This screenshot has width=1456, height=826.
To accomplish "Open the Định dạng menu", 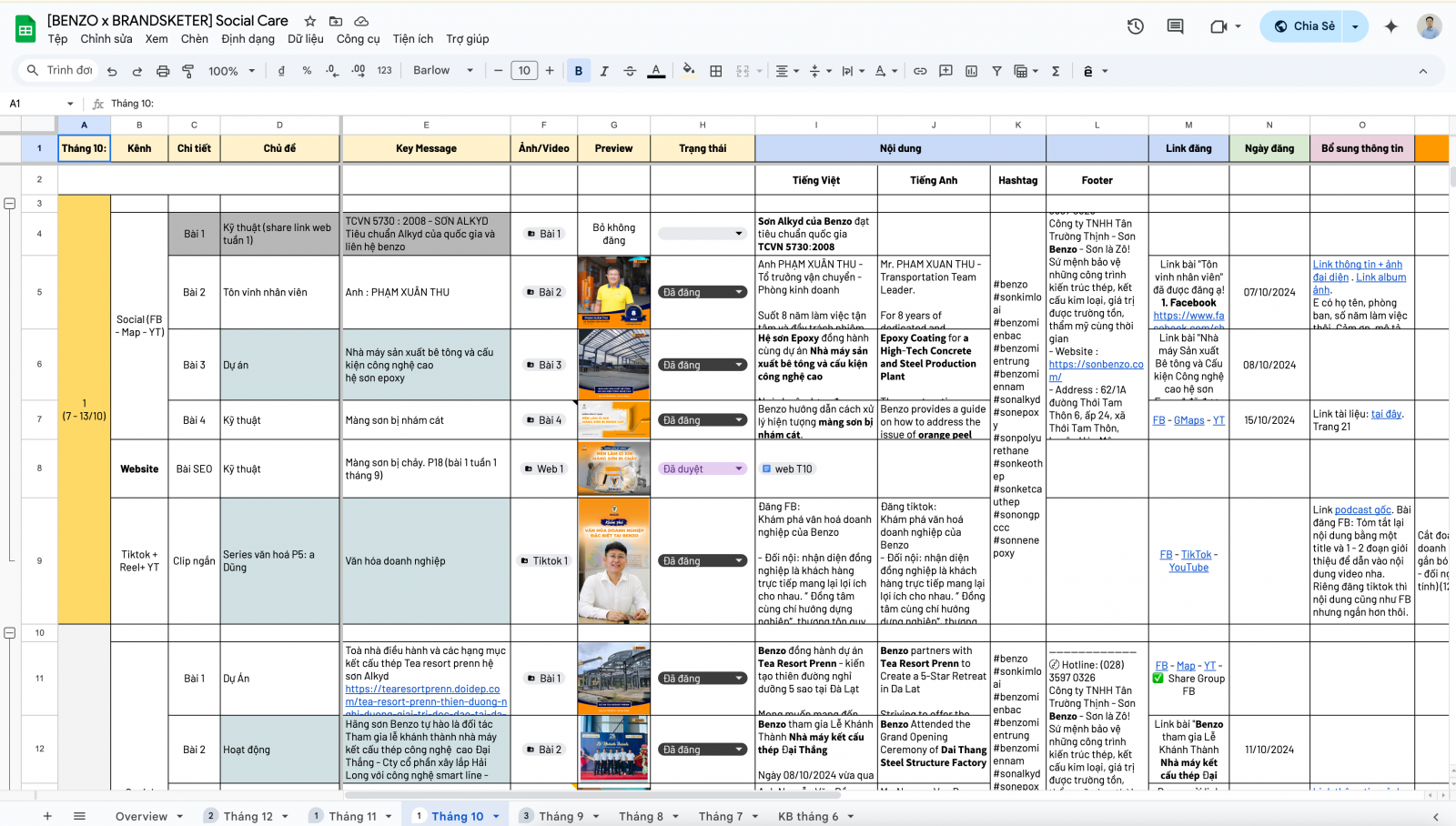I will click(248, 39).
